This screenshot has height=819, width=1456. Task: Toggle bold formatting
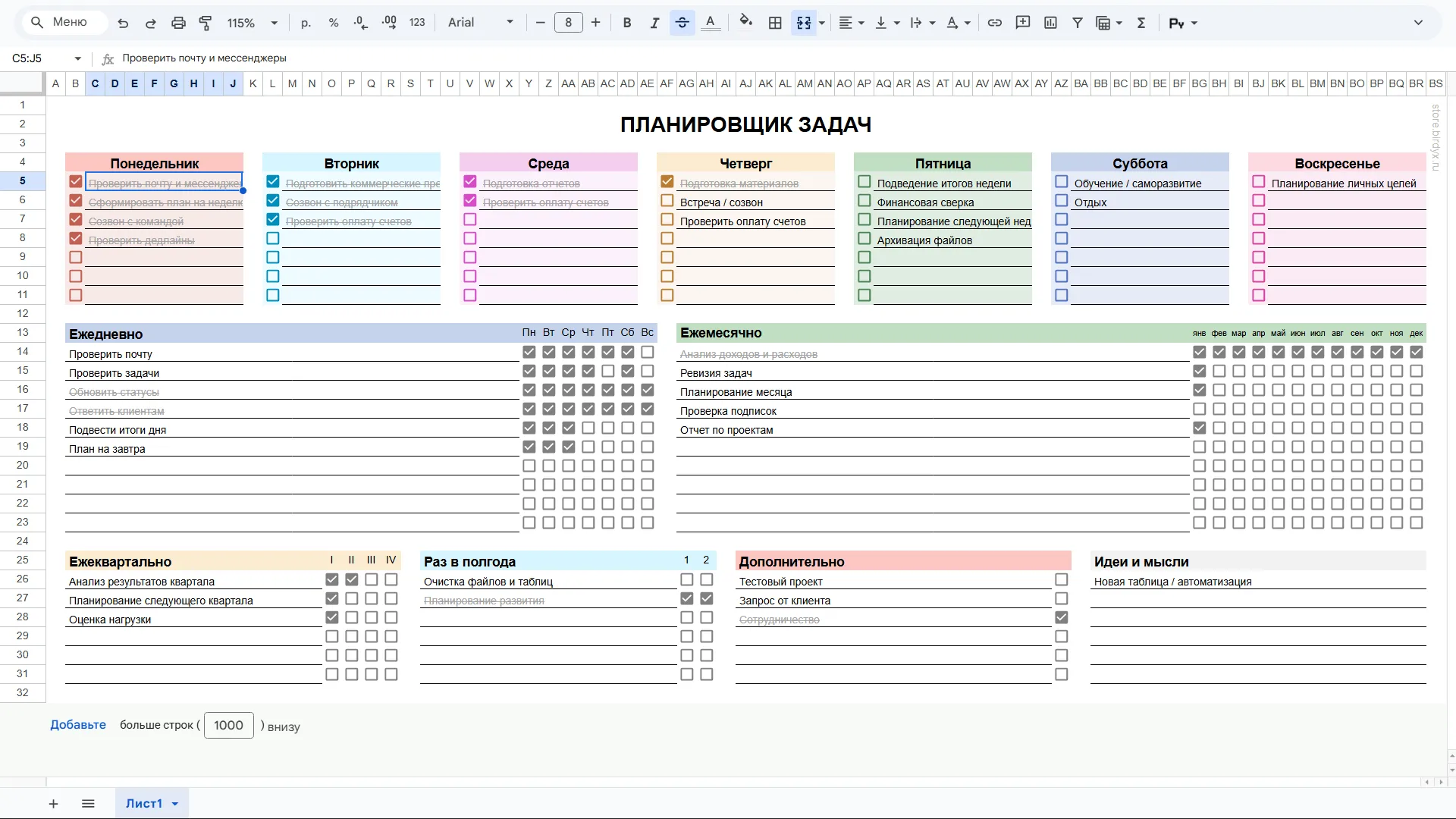coord(626,23)
